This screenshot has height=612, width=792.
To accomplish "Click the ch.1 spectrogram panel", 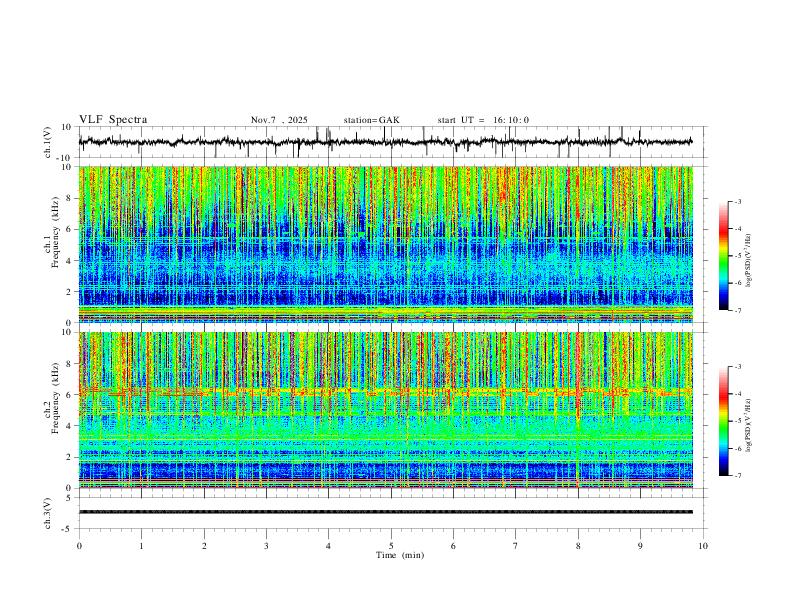I will click(385, 244).
